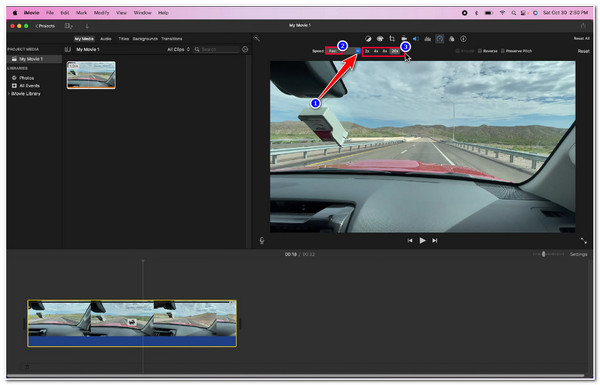Open Spotlight search in menu bar
This screenshot has height=385, width=600.
514,13
